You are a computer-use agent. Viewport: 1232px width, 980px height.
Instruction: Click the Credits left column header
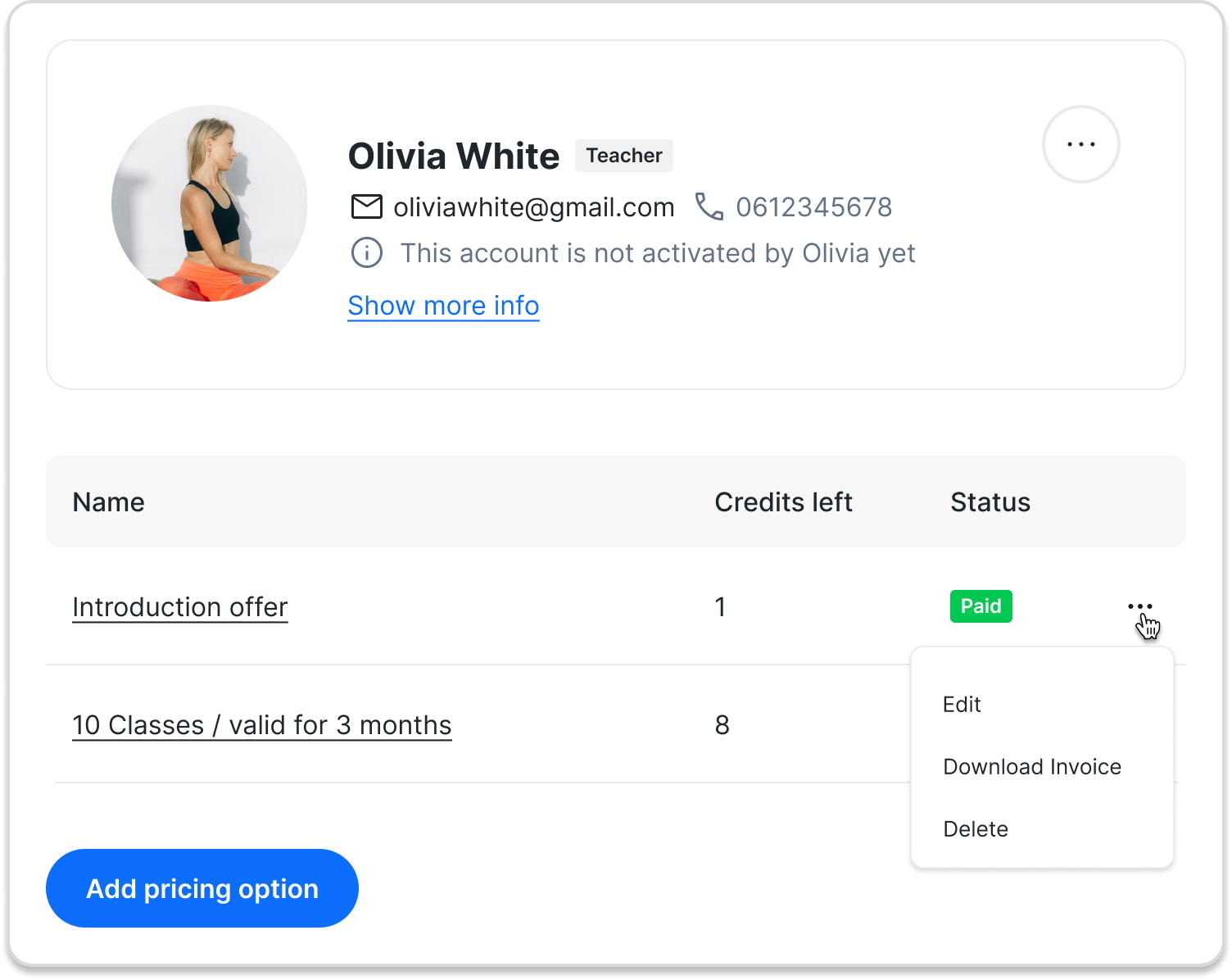pyautogui.click(x=783, y=502)
